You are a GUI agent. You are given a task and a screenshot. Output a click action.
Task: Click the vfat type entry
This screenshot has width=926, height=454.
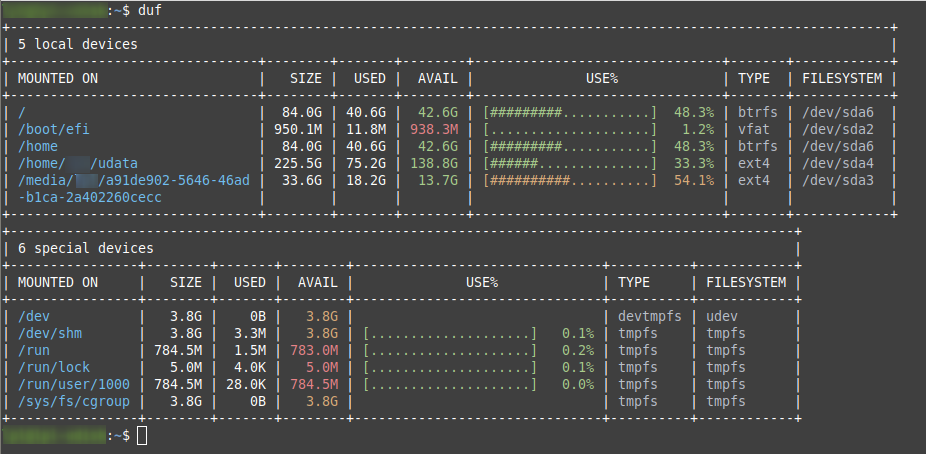tap(754, 129)
